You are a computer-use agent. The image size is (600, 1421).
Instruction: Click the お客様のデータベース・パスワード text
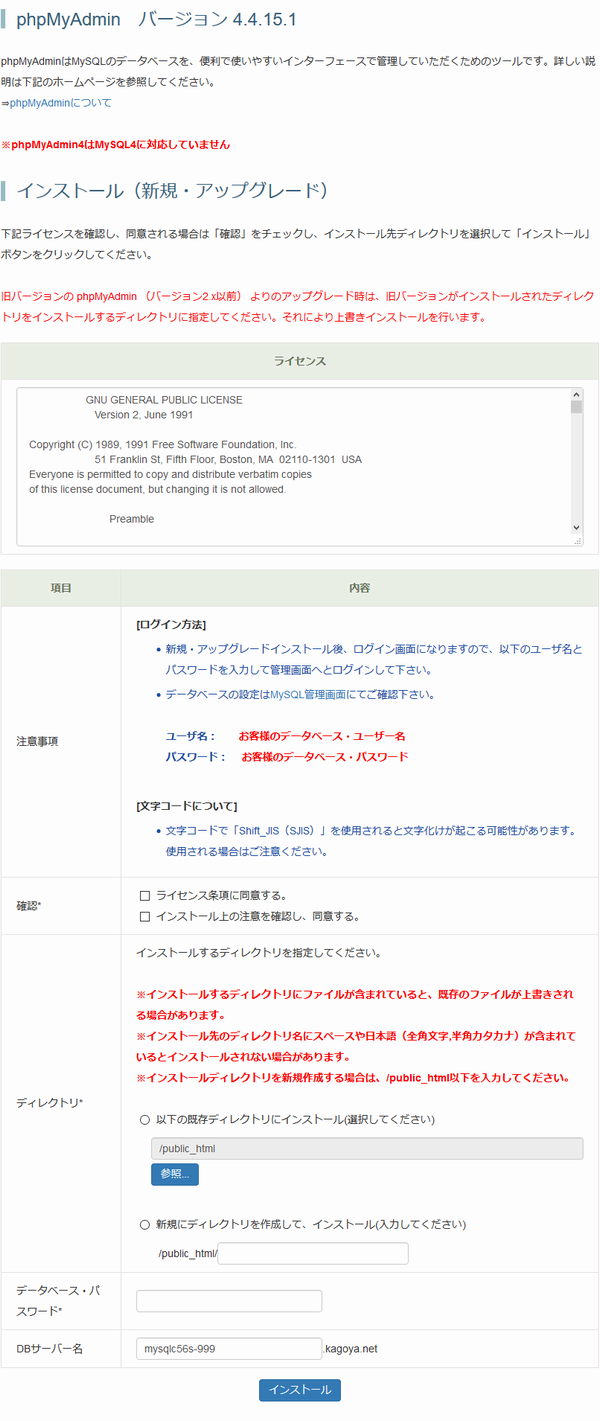pyautogui.click(x=324, y=757)
